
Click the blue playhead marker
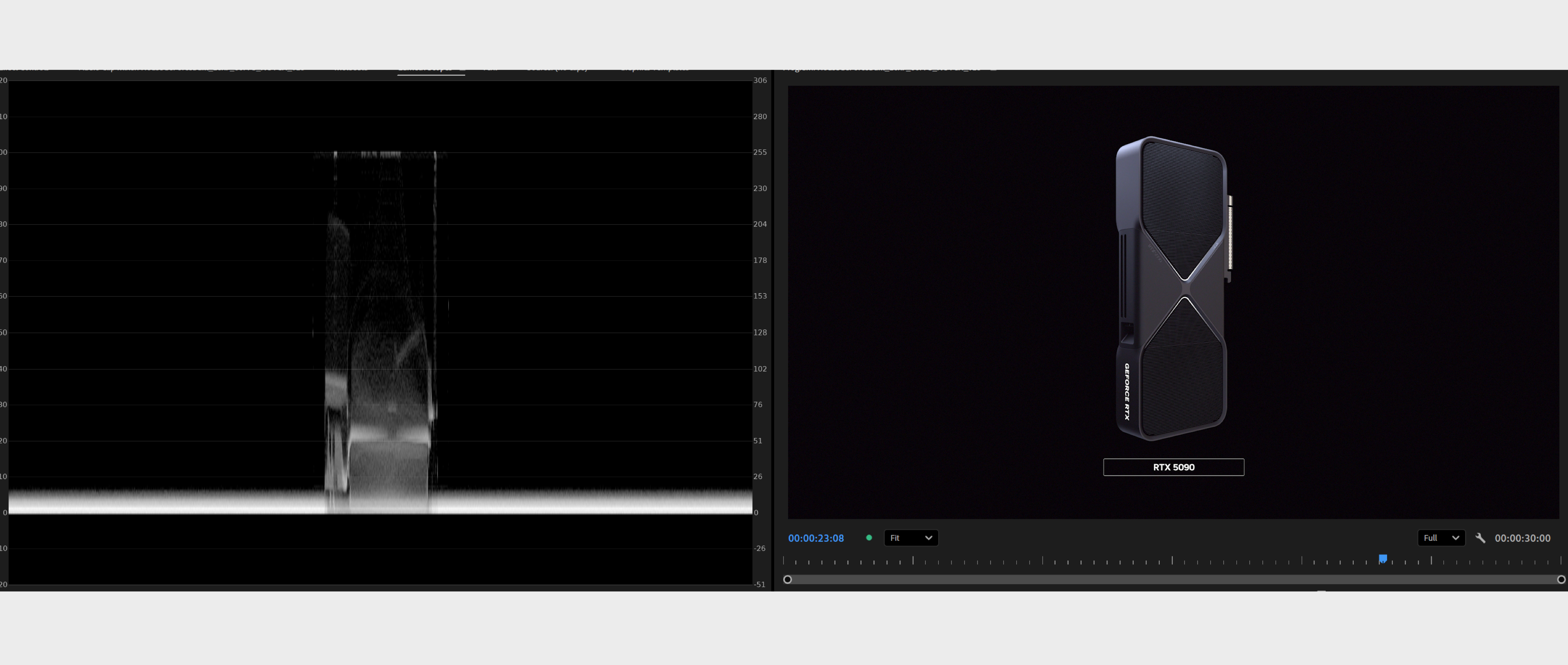1382,558
